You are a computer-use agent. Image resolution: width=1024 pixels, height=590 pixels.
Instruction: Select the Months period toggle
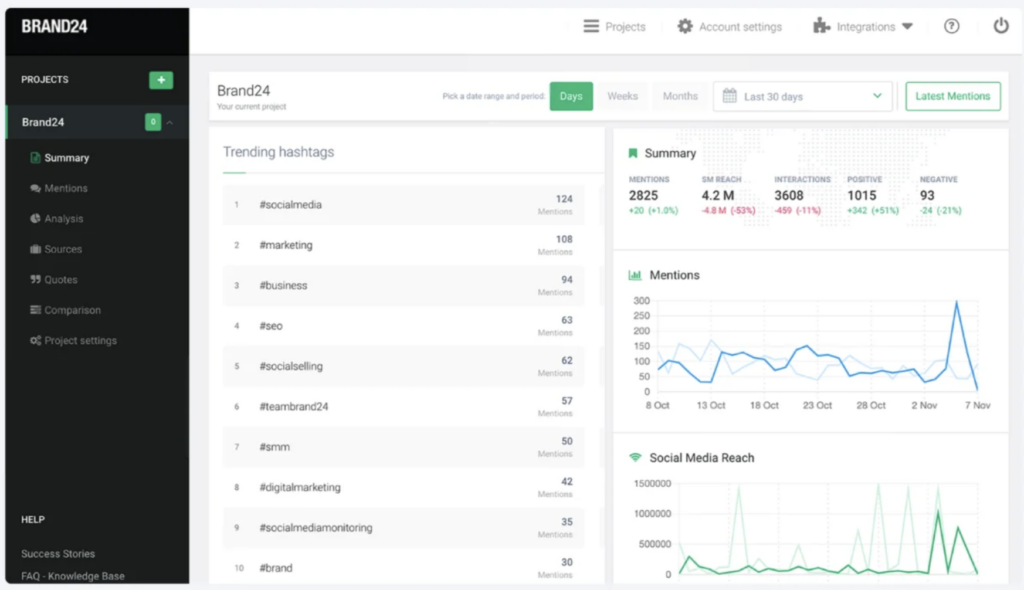tap(680, 96)
